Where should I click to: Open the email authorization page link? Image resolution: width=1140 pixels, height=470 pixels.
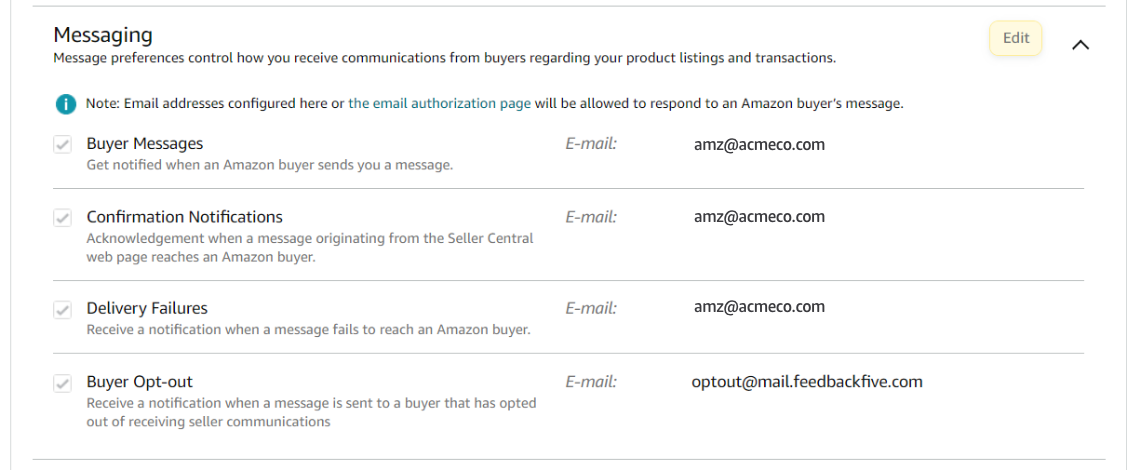click(x=439, y=104)
